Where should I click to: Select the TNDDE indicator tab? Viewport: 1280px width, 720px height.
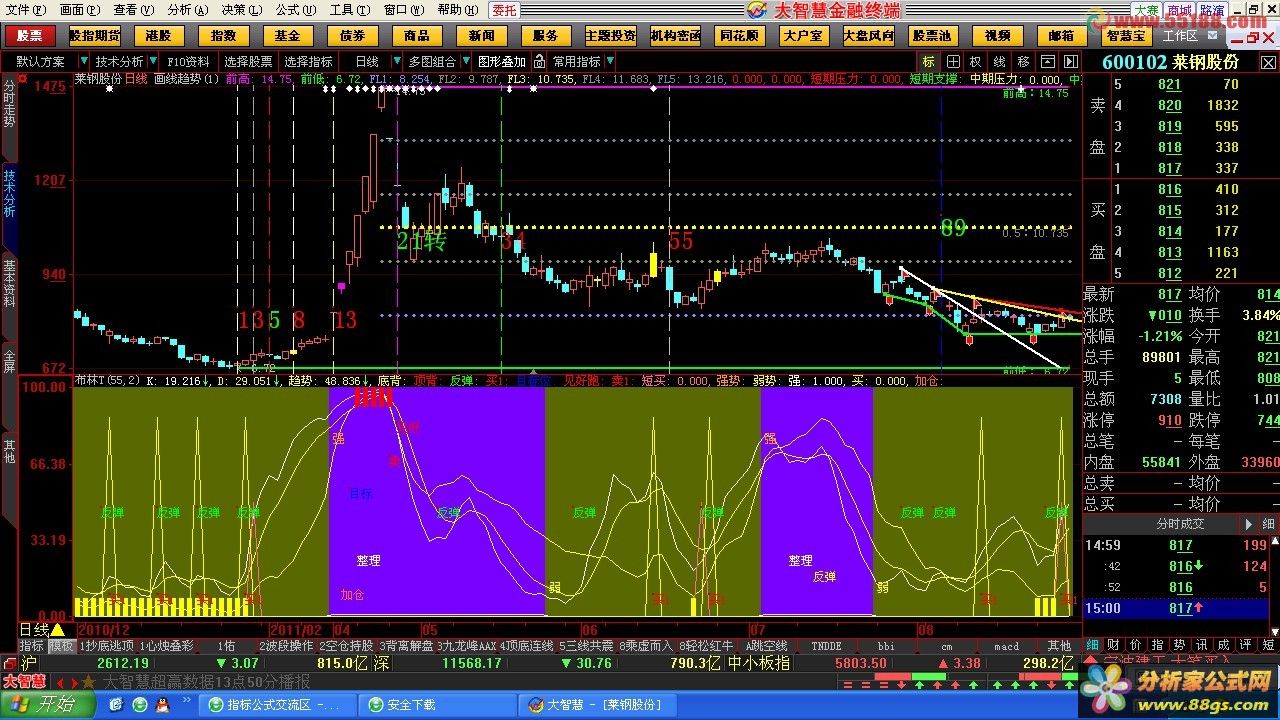click(826, 646)
